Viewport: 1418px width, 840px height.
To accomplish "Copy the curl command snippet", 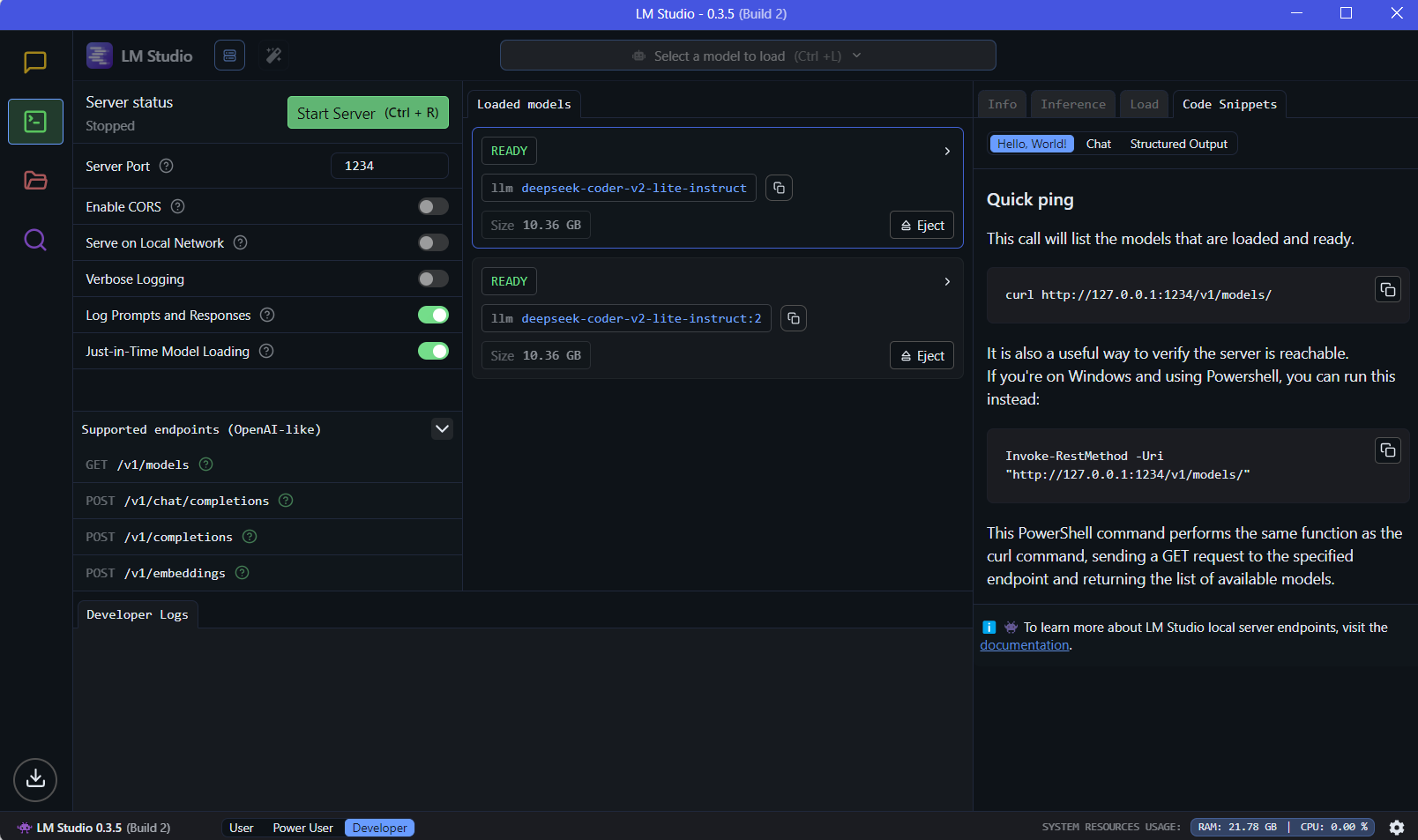I will point(1387,290).
